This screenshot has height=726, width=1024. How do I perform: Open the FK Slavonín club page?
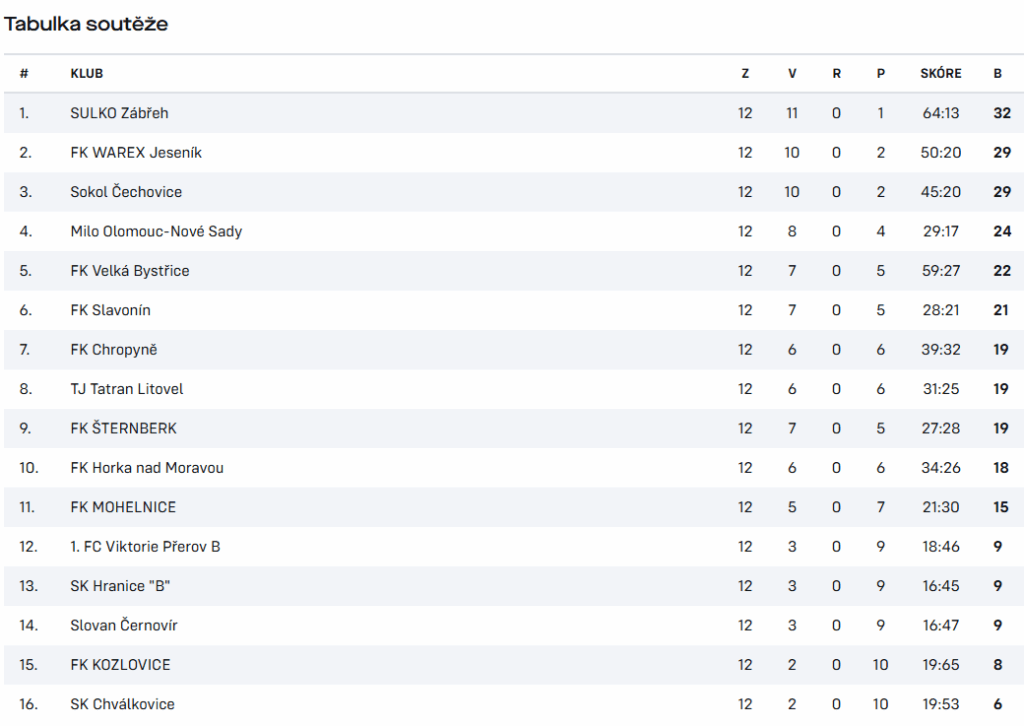110,310
